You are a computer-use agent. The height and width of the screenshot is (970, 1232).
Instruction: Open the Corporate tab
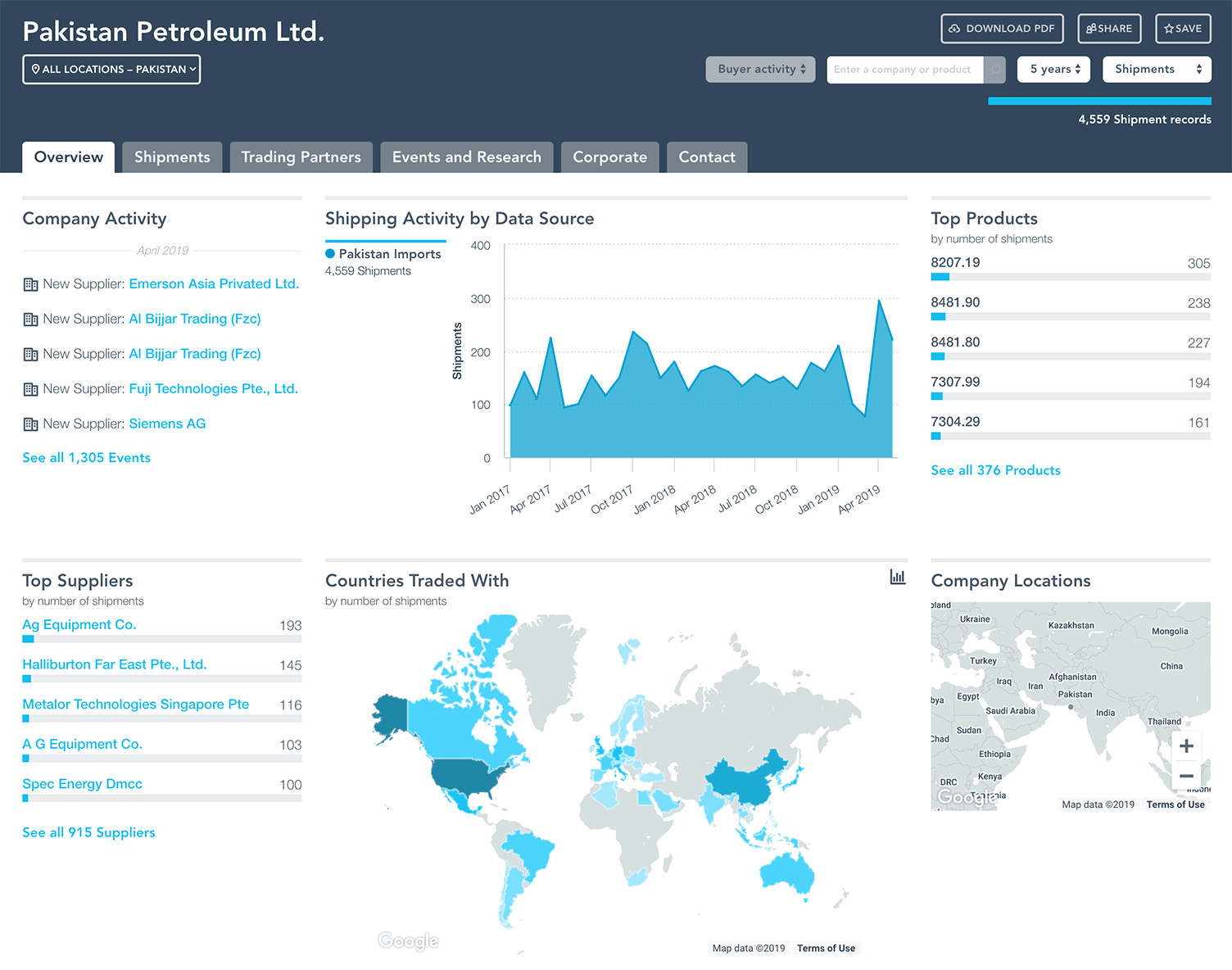point(609,157)
